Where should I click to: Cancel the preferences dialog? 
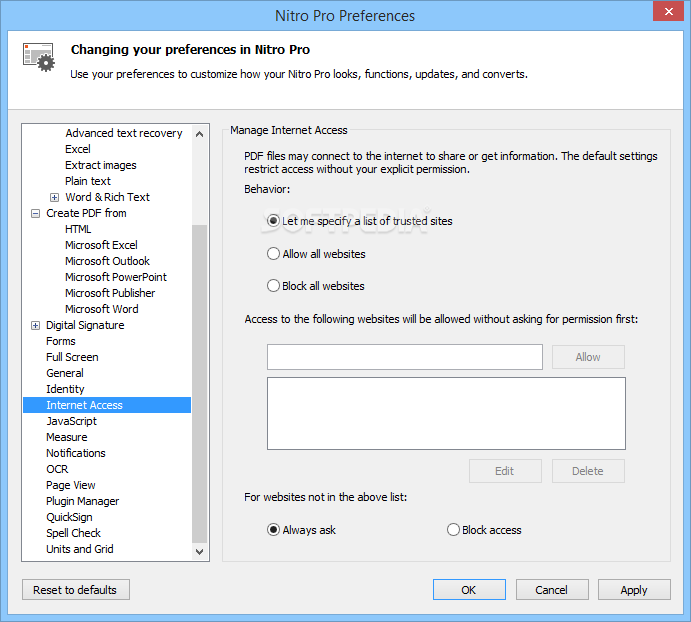pos(552,590)
